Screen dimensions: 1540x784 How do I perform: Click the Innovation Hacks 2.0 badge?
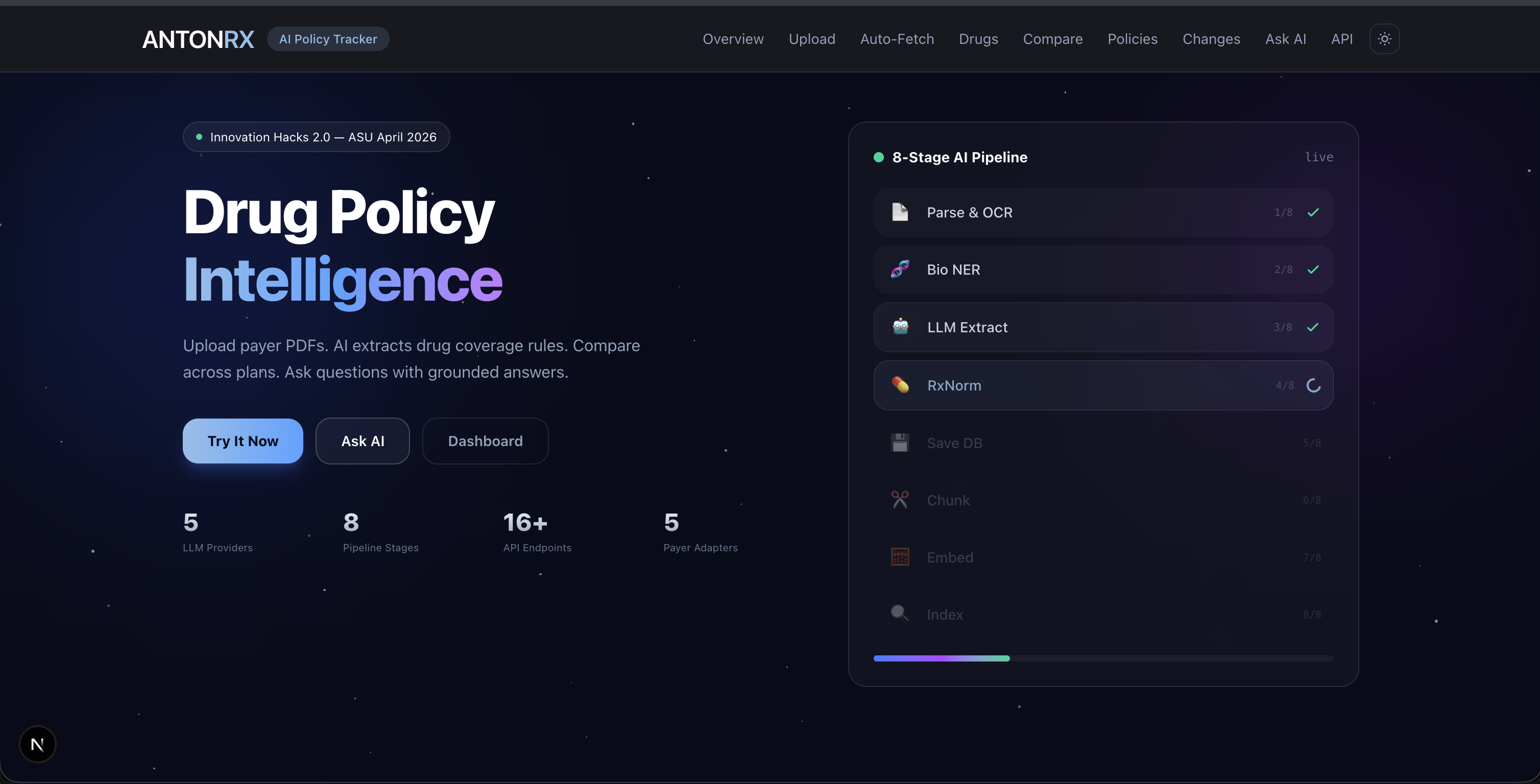pos(316,137)
